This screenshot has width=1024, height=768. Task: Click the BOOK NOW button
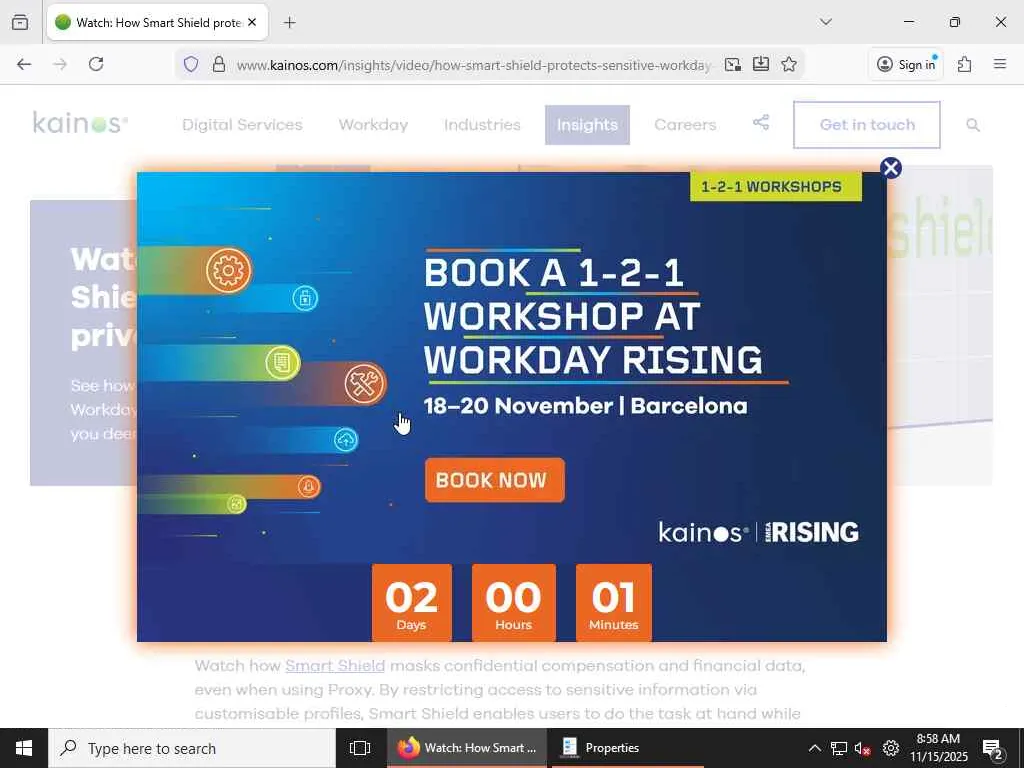click(494, 480)
